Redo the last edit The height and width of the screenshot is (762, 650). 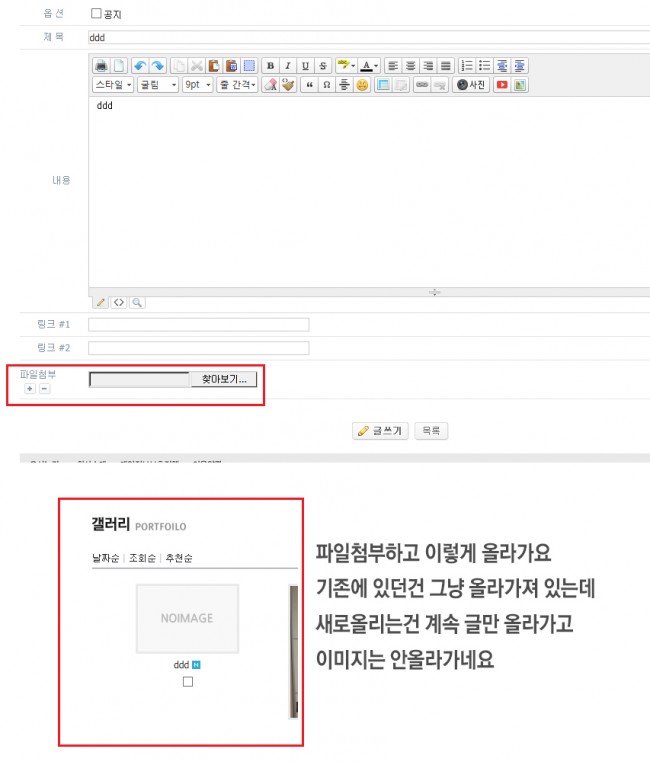tap(157, 66)
